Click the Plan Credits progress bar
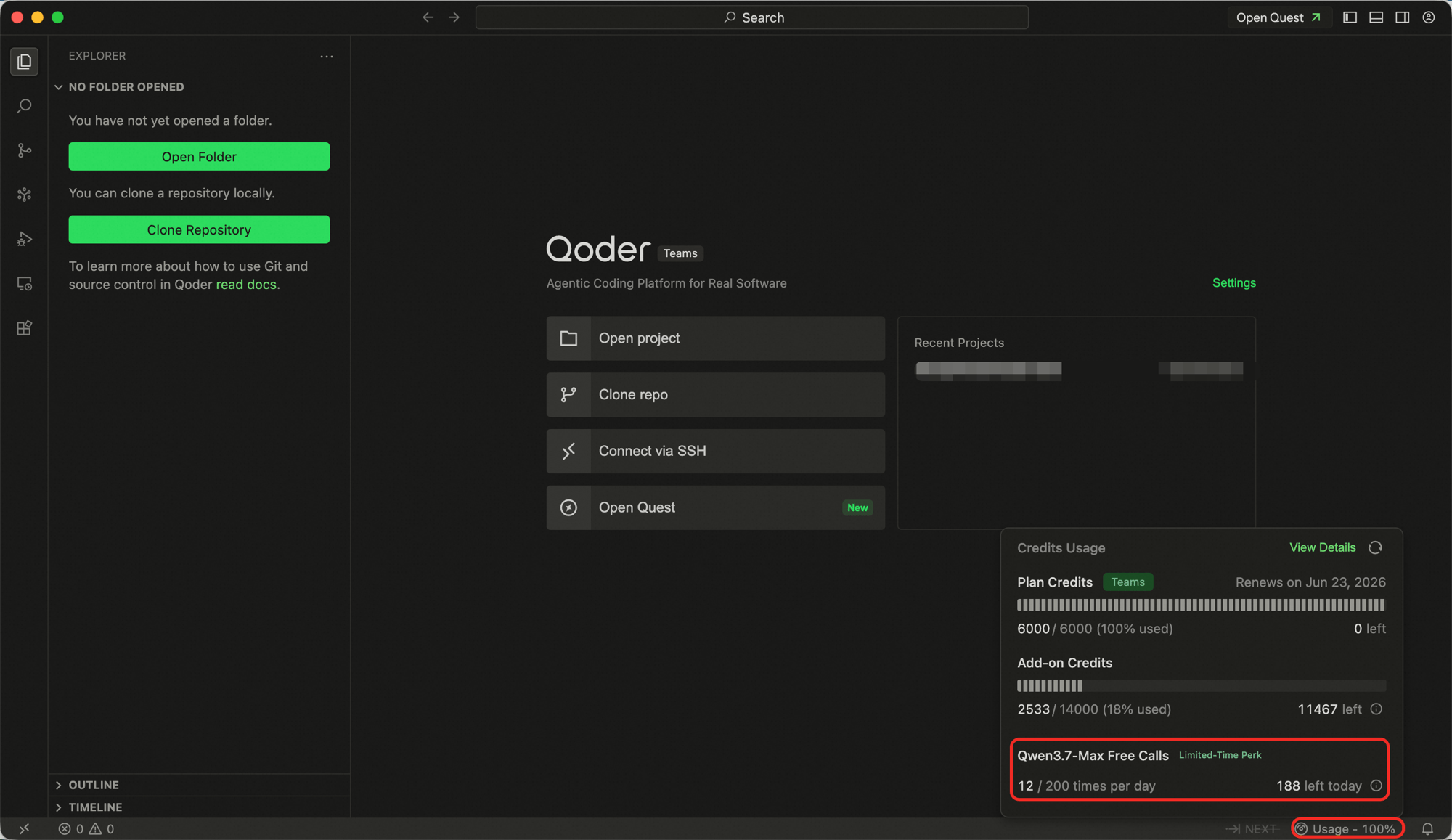The height and width of the screenshot is (840, 1452). click(x=1201, y=605)
